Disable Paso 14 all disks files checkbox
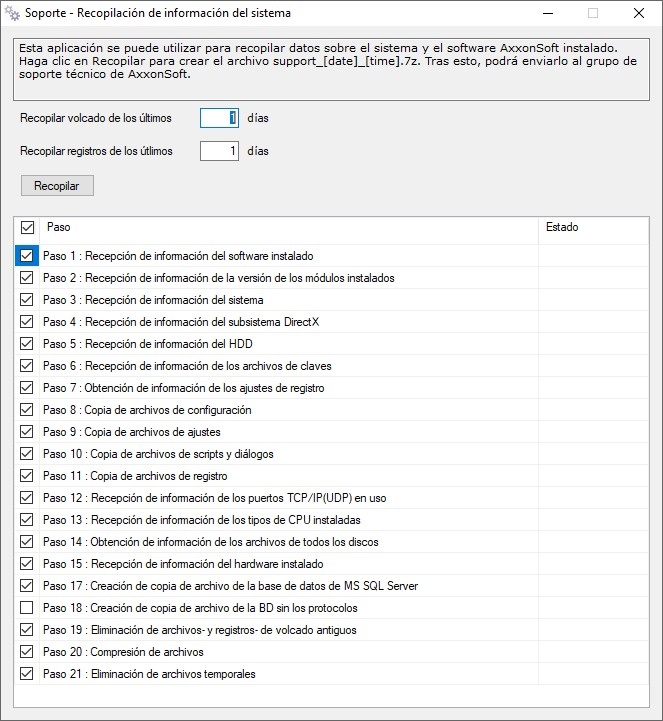 pos(26,542)
